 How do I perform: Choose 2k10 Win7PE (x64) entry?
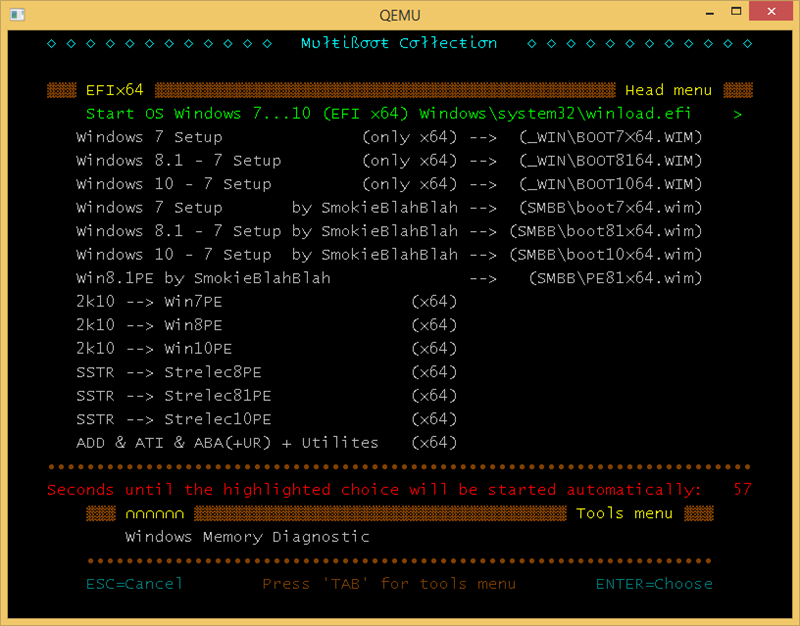pyautogui.click(x=266, y=302)
